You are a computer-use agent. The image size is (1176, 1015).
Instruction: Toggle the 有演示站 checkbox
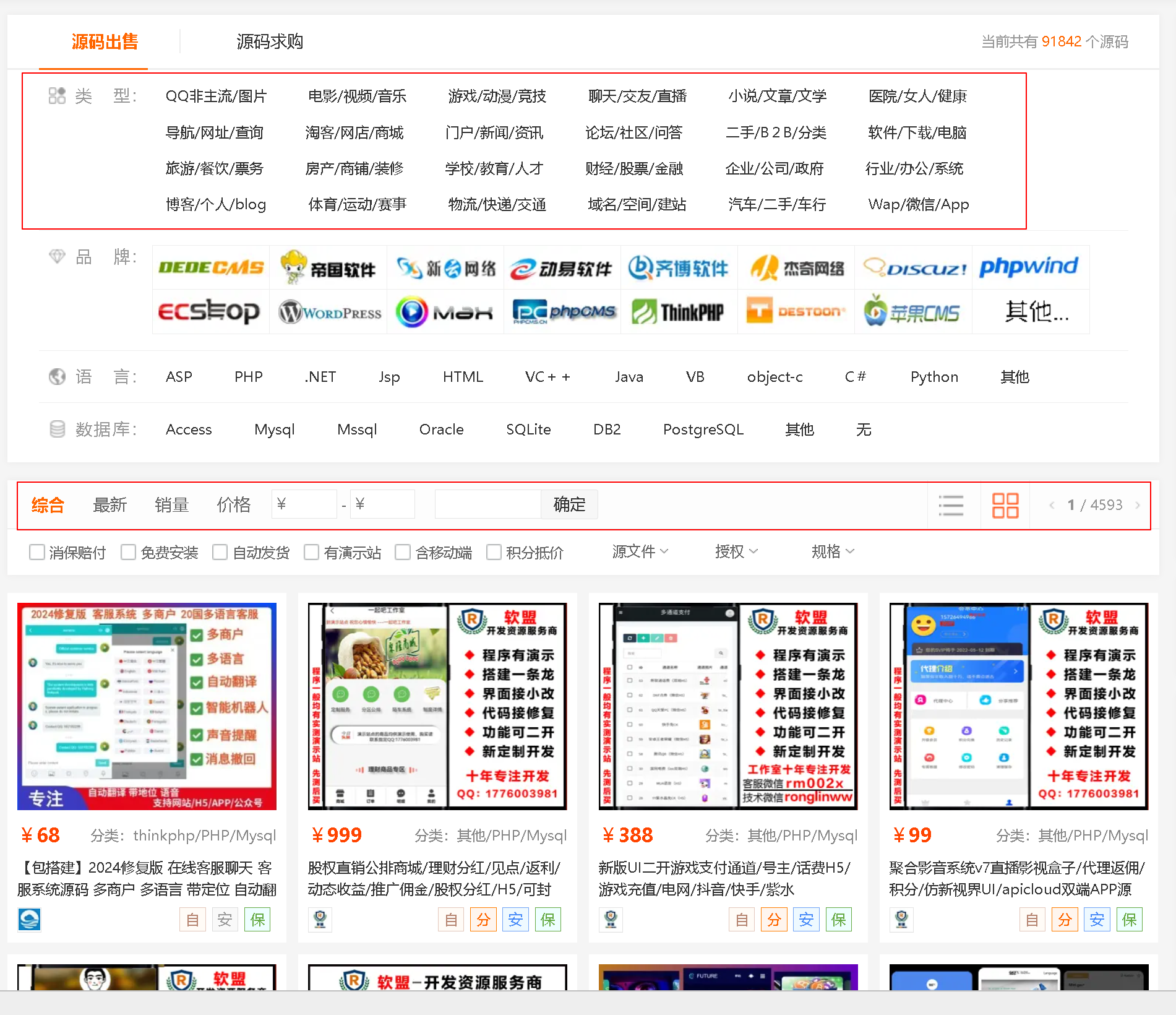pyautogui.click(x=311, y=552)
